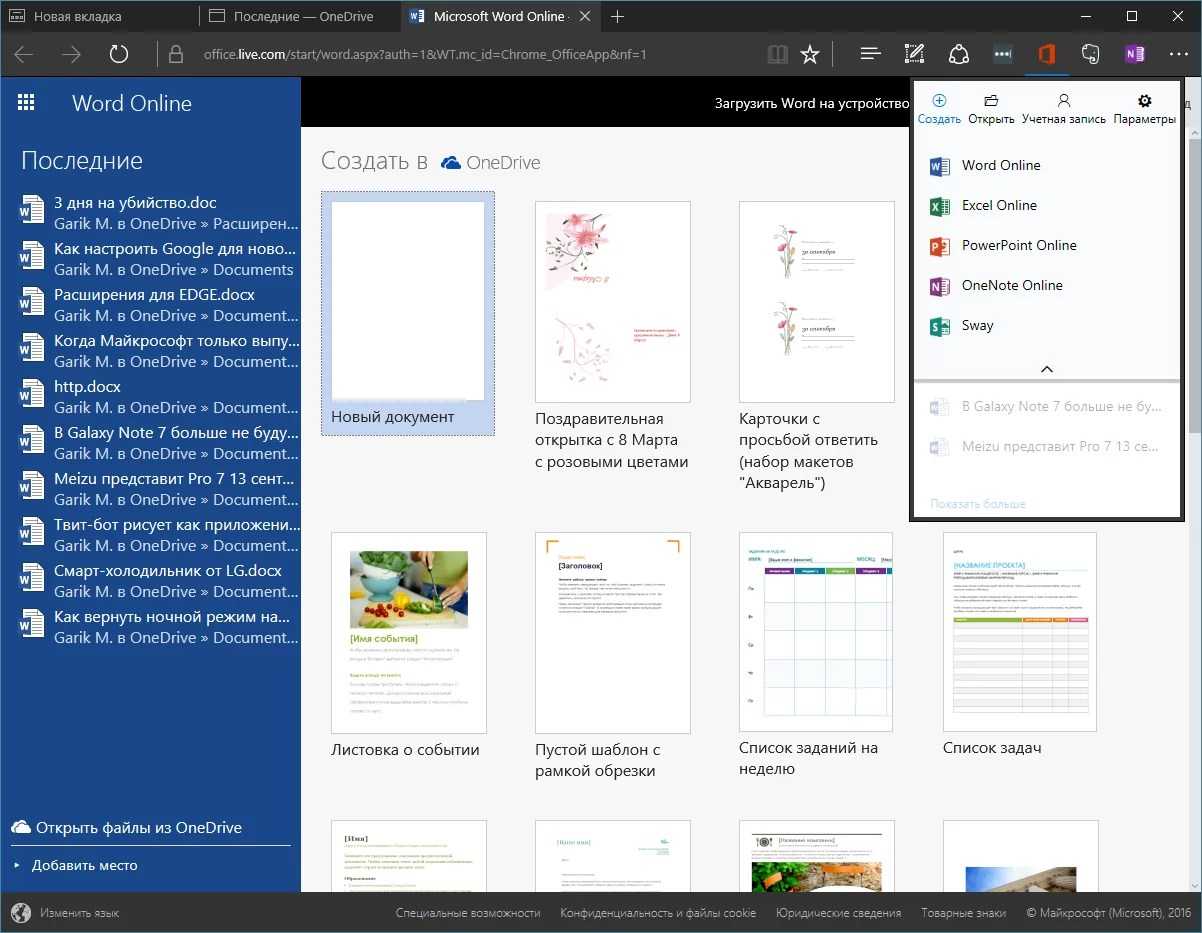Open the Reading view book icon
The height and width of the screenshot is (933, 1202).
click(777, 54)
